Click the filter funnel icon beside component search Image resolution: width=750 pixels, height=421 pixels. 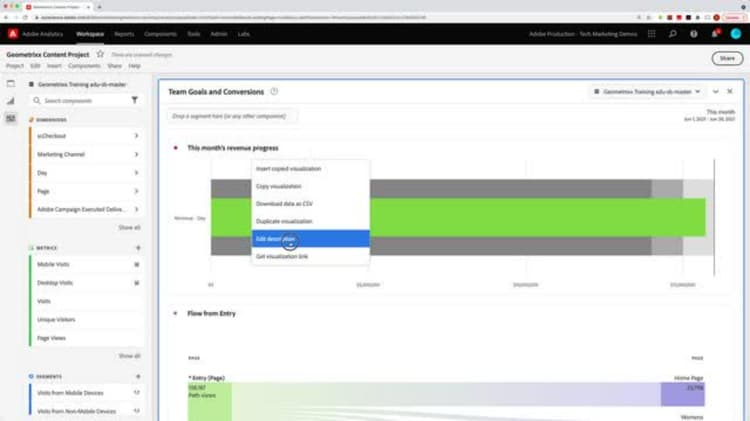coord(134,100)
